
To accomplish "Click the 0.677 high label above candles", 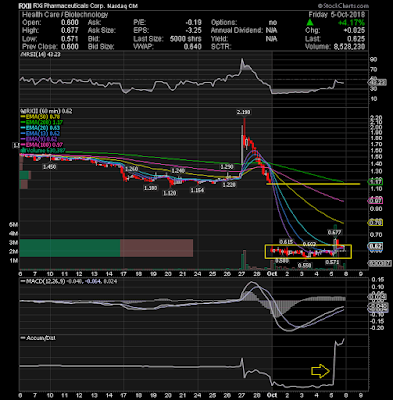I will (x=333, y=232).
